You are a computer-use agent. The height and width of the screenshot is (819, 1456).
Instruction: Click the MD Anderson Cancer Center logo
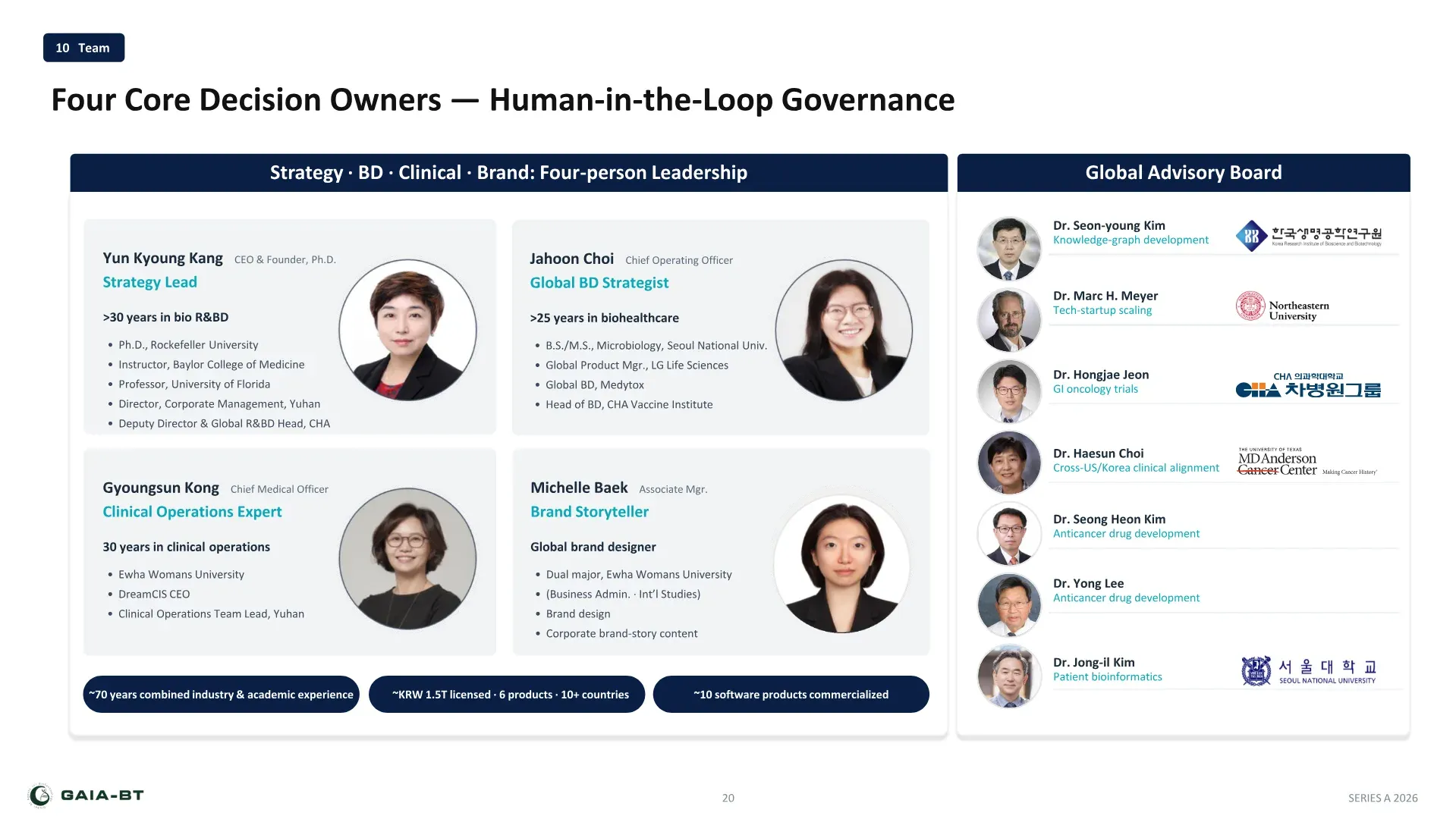coord(1307,462)
